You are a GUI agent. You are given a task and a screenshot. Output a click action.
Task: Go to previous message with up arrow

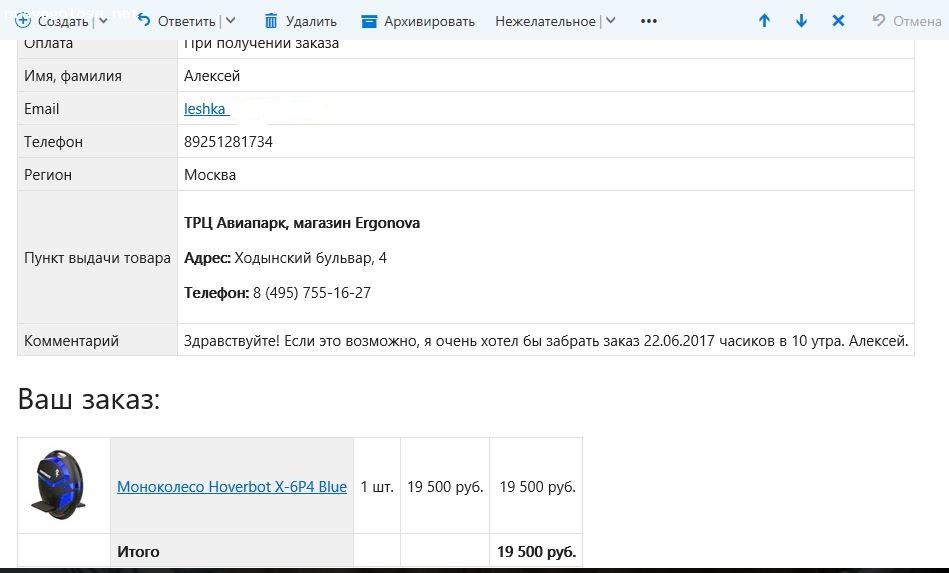pos(764,21)
